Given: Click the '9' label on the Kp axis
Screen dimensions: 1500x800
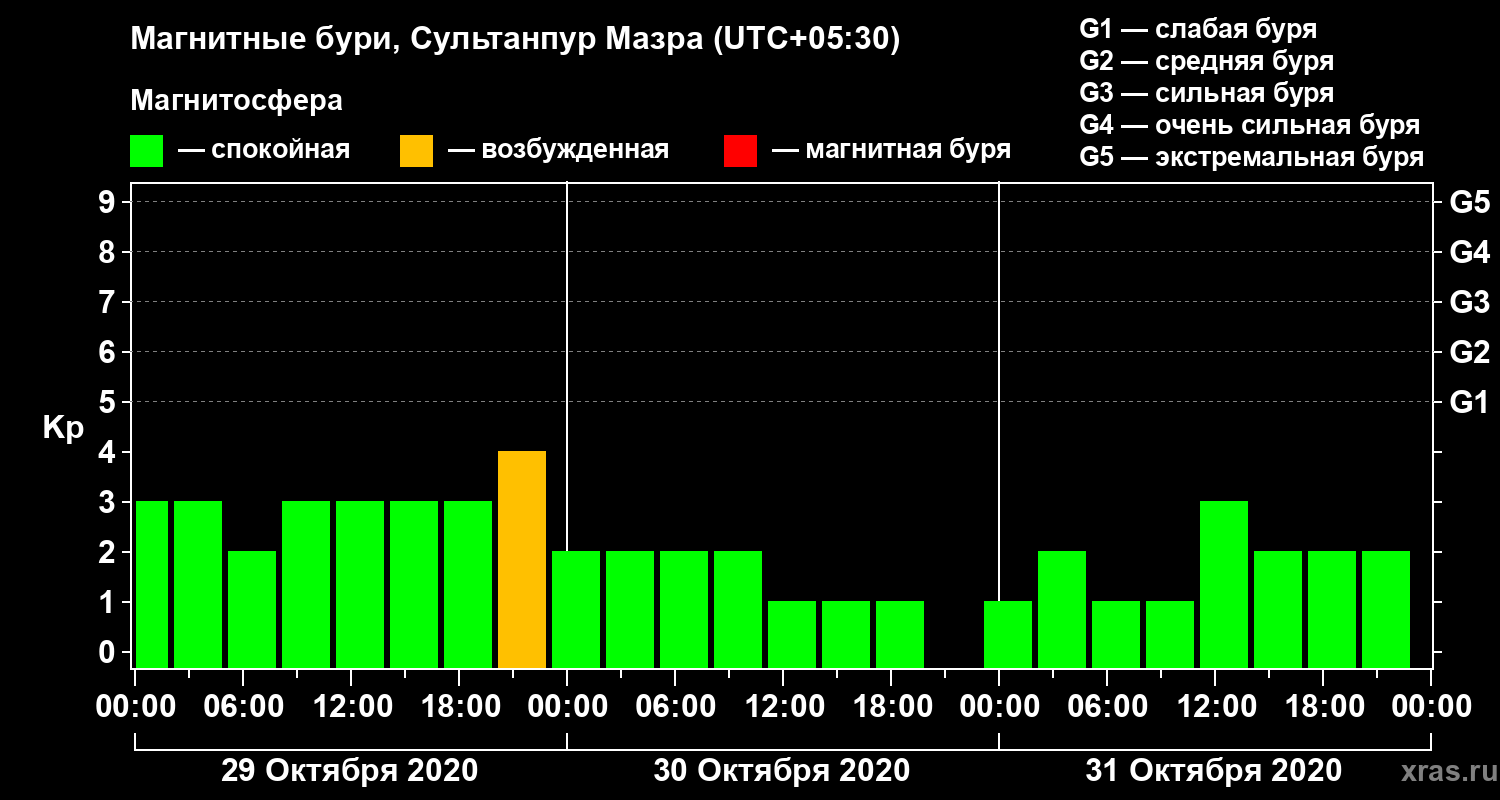Looking at the screenshot, I should click(109, 202).
